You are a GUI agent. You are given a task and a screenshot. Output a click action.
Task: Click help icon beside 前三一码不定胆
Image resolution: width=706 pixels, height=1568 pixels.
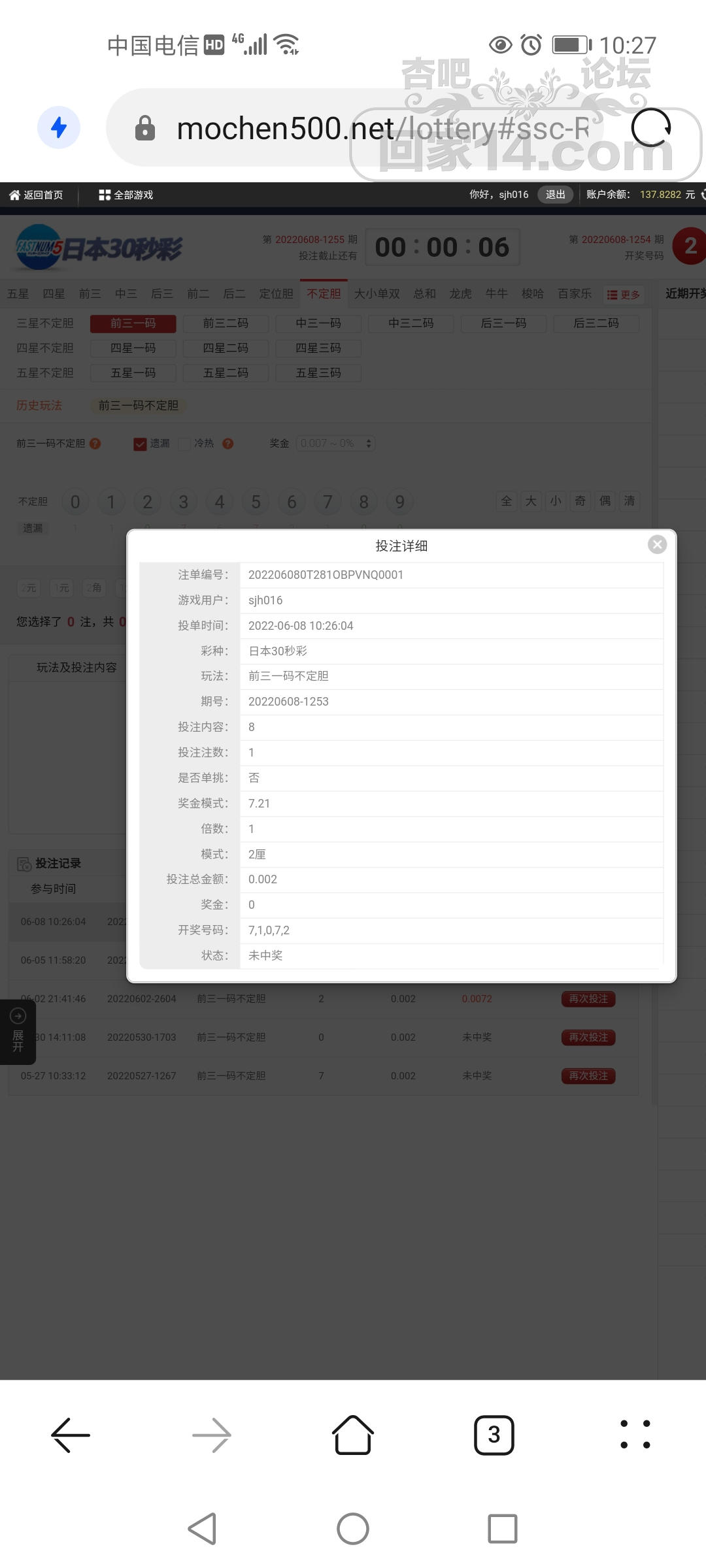[95, 444]
